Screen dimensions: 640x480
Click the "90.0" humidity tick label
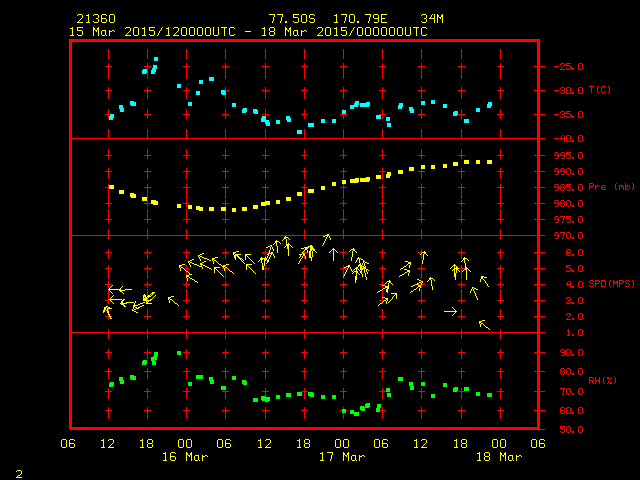(x=571, y=353)
